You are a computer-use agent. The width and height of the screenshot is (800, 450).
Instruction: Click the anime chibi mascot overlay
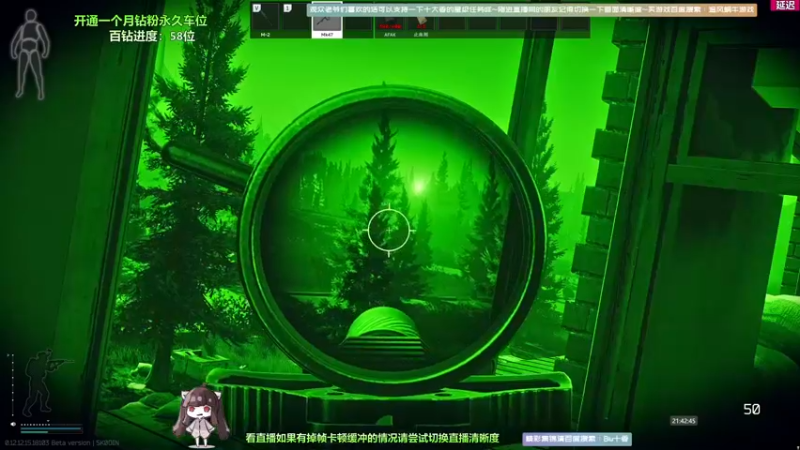click(x=200, y=417)
